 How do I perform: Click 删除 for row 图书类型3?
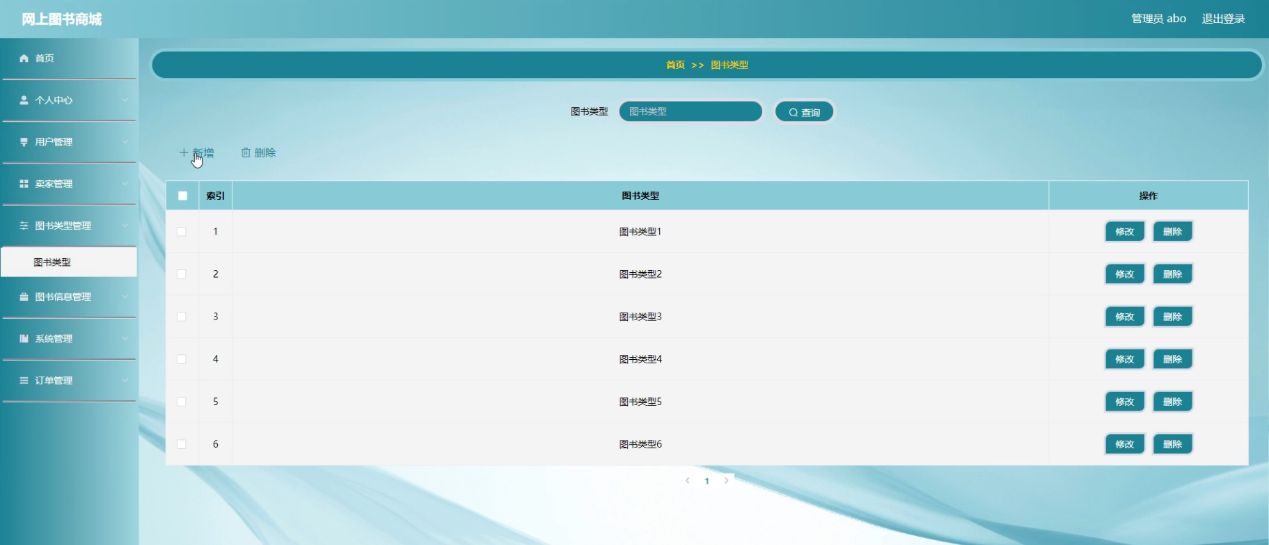[1172, 317]
